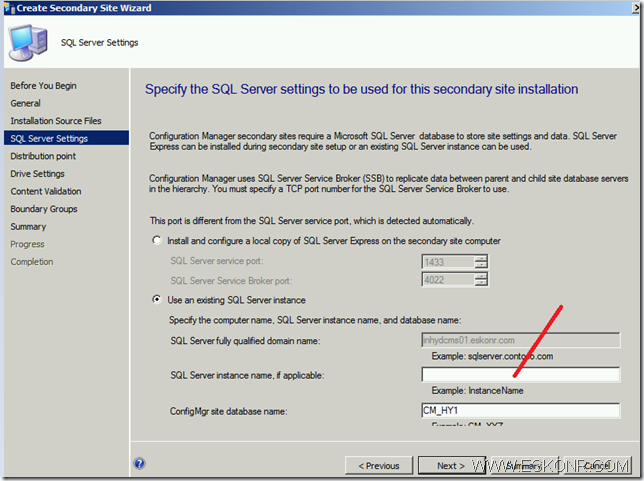Click the Next button
Screen dimensions: 644x481
(x=451, y=465)
